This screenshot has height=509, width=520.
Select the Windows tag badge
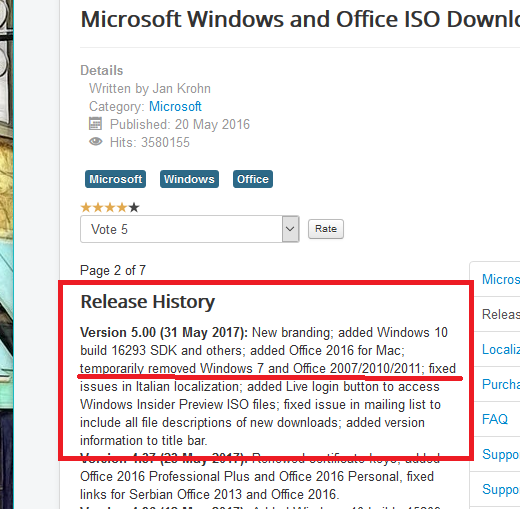point(189,179)
